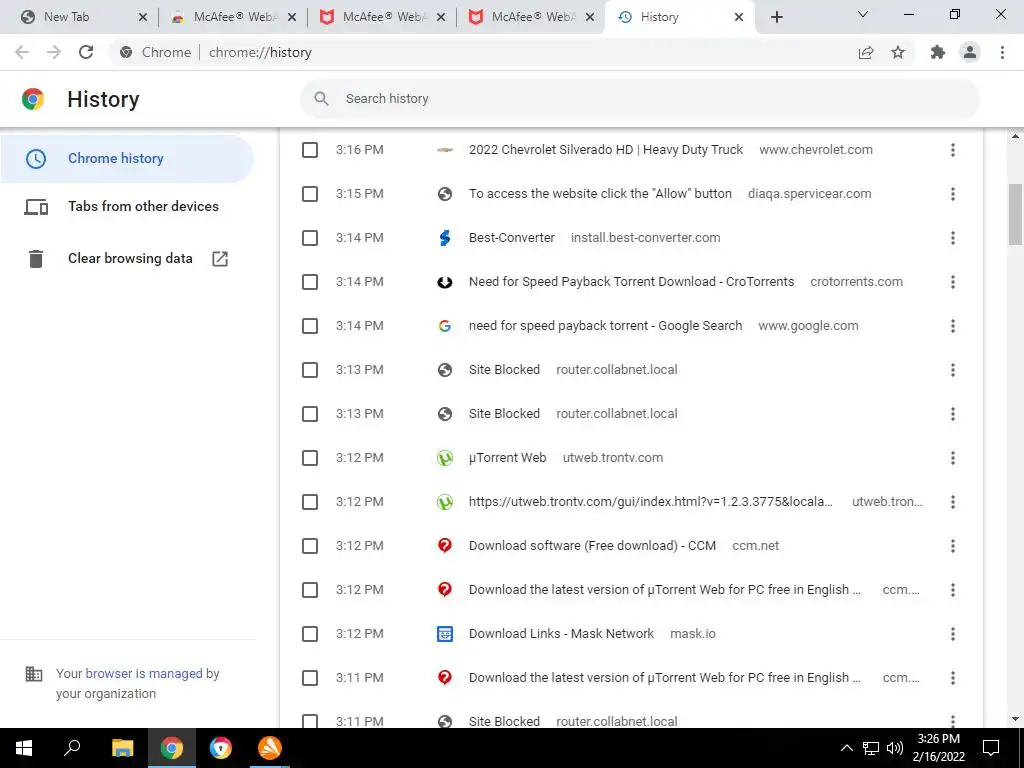This screenshot has height=768, width=1024.
Task: Click the µTorrent Web entry favicon
Action: (x=445, y=458)
